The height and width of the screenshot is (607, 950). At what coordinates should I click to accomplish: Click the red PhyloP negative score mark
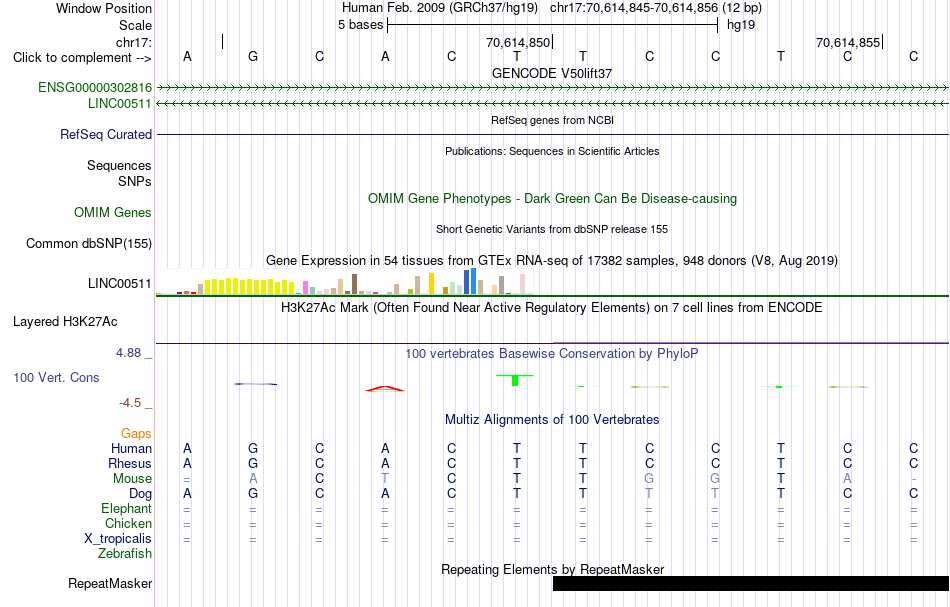tap(385, 389)
